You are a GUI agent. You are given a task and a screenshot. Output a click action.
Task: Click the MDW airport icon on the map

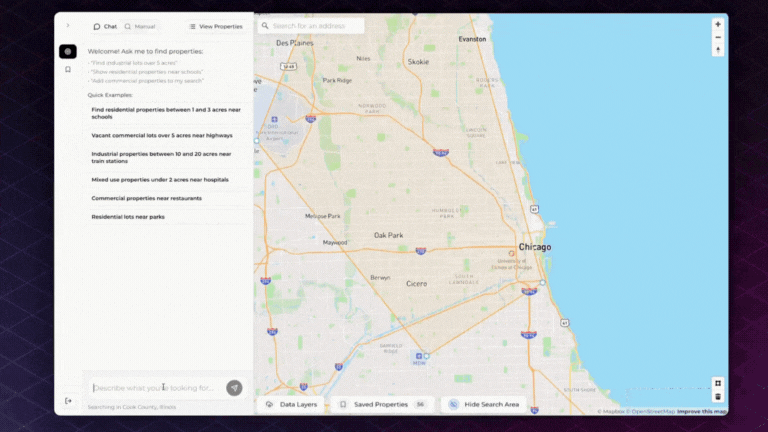click(x=419, y=356)
